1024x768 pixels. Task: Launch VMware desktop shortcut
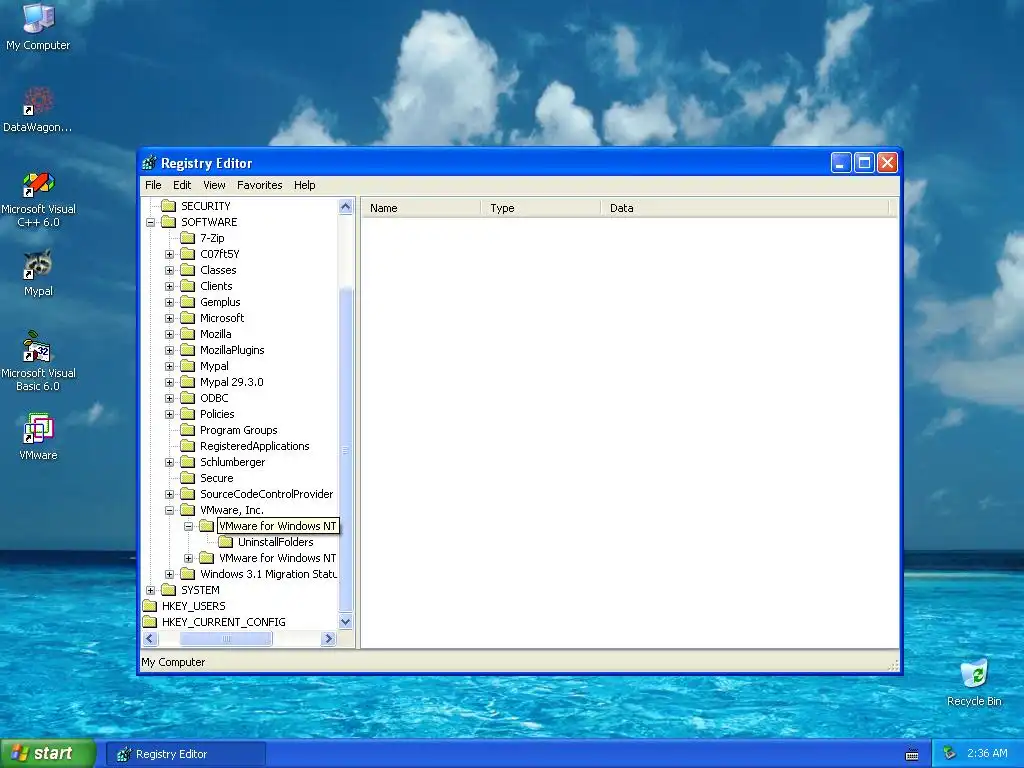pos(38,436)
